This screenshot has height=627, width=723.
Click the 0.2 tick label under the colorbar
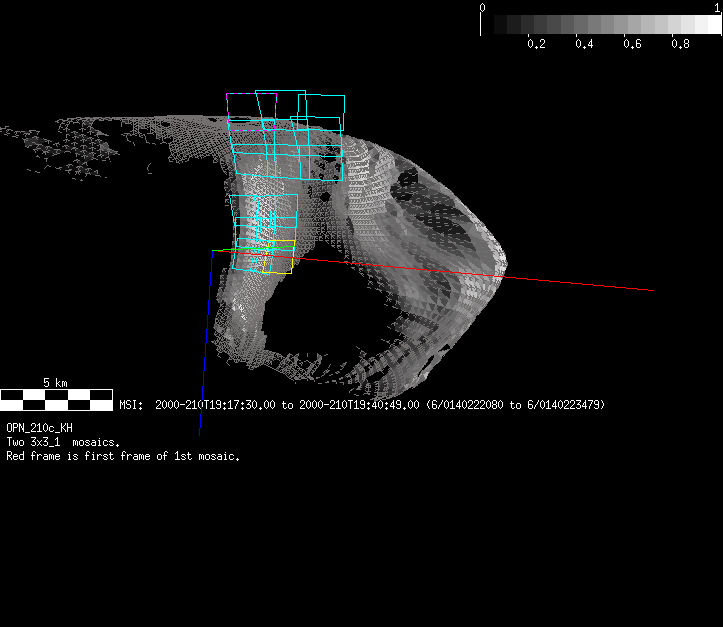(536, 45)
